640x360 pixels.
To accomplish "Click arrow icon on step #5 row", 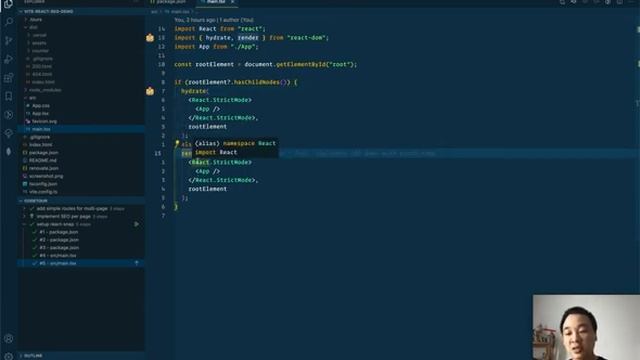I will 136,263.
